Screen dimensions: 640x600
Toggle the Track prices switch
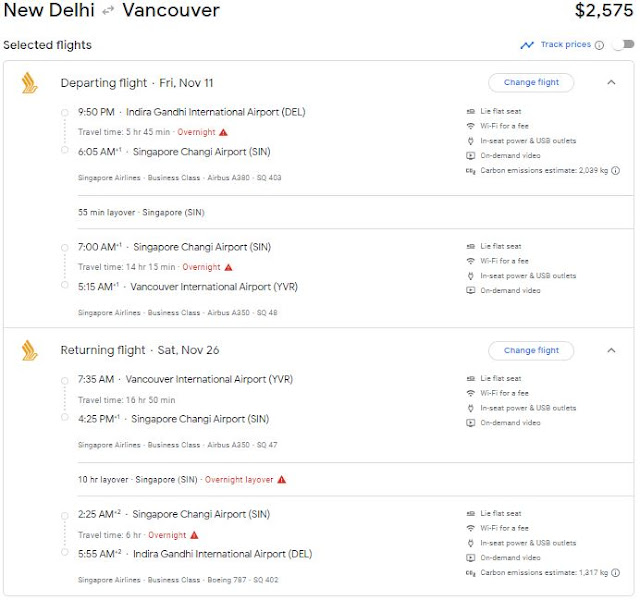pyautogui.click(x=623, y=45)
